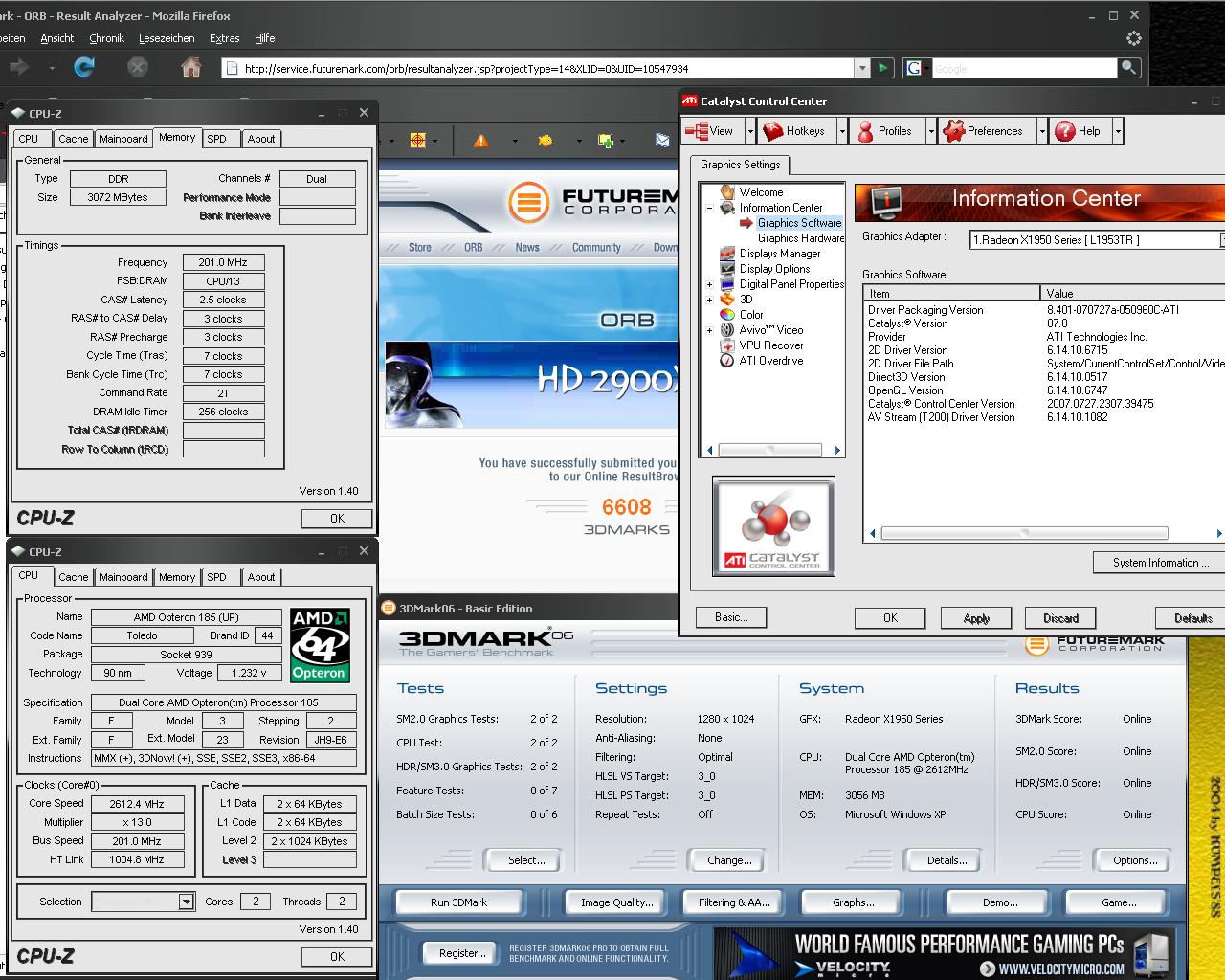1225x980 pixels.
Task: Click the Firefox reload page icon
Action: (84, 67)
